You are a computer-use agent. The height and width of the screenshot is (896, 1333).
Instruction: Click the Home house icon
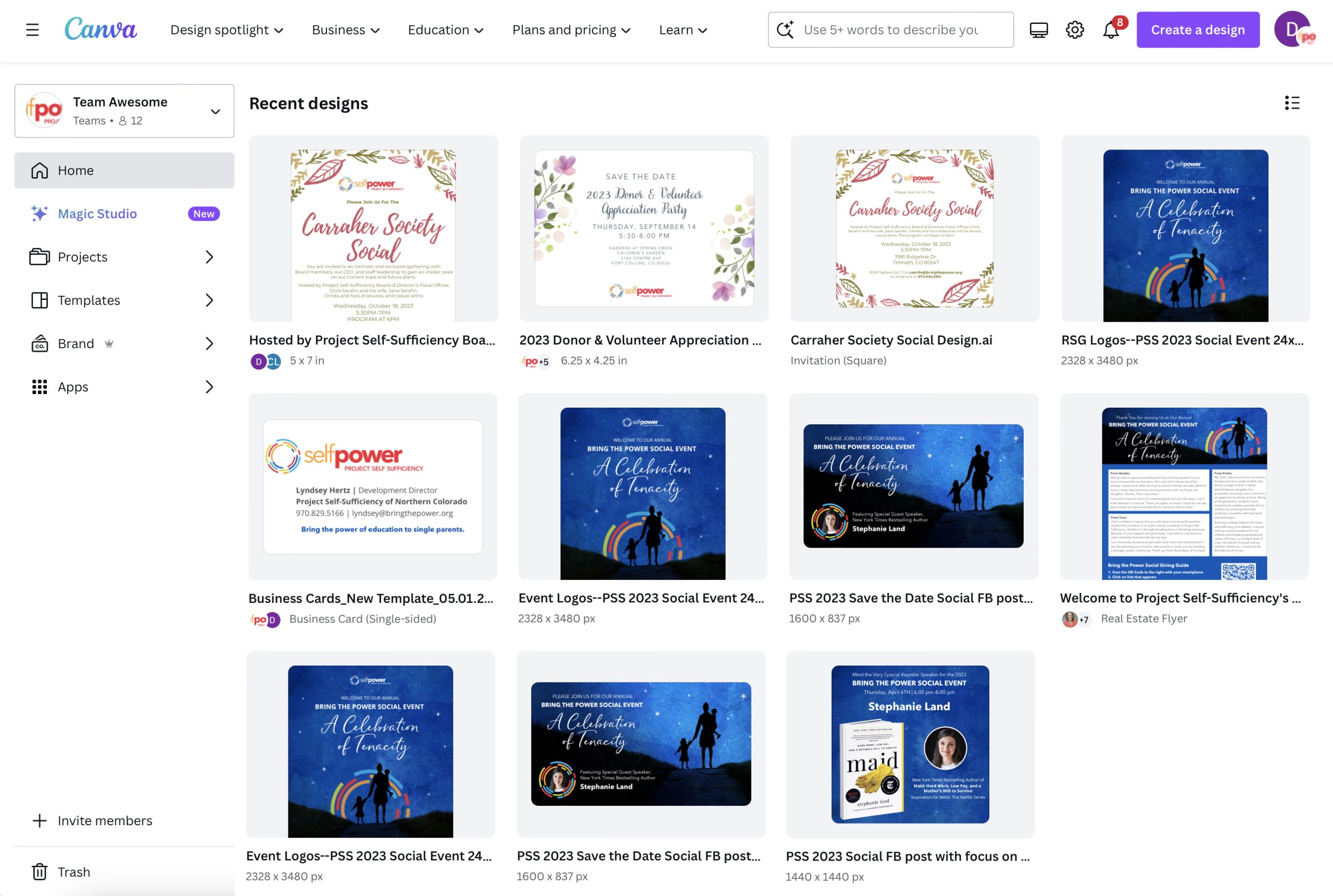coord(40,170)
